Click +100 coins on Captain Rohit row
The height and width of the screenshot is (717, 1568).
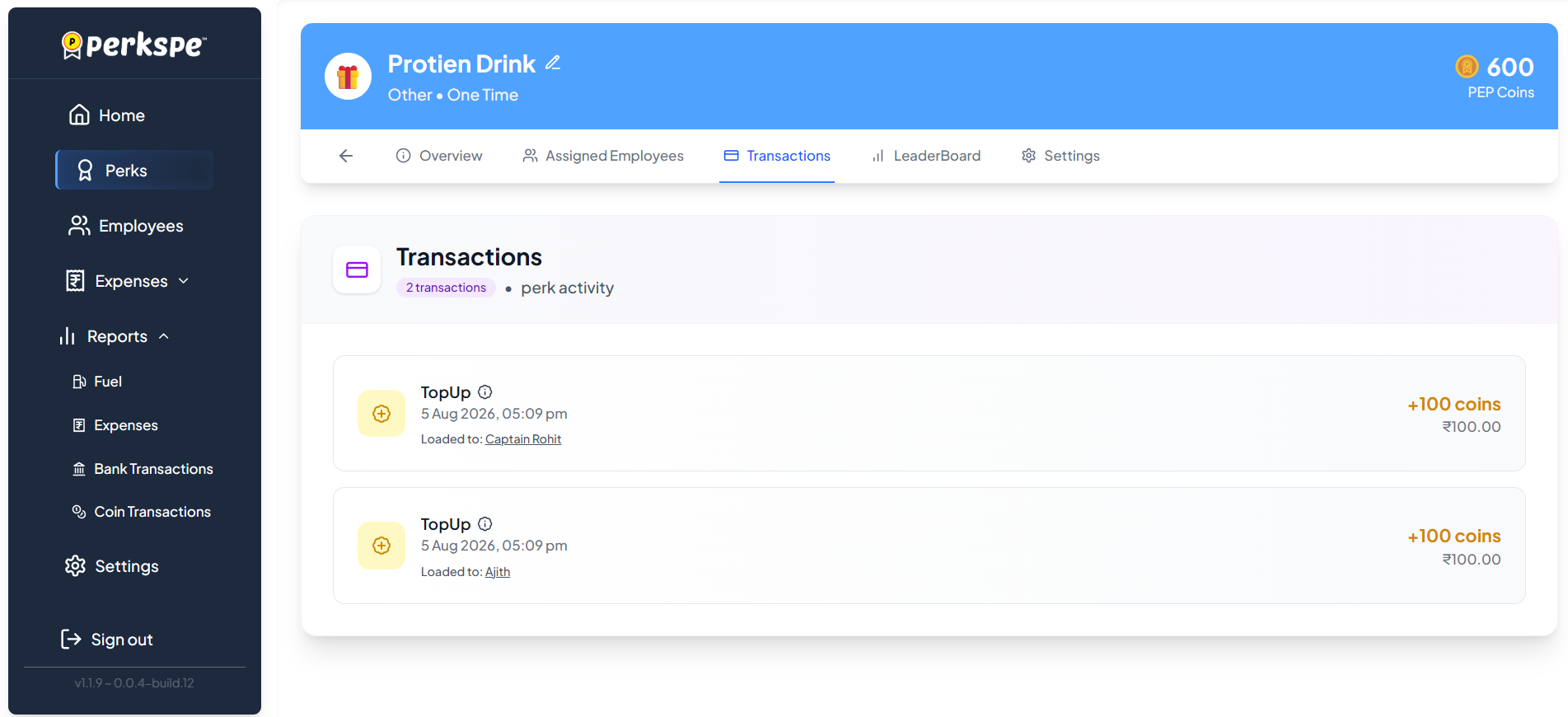point(1454,404)
